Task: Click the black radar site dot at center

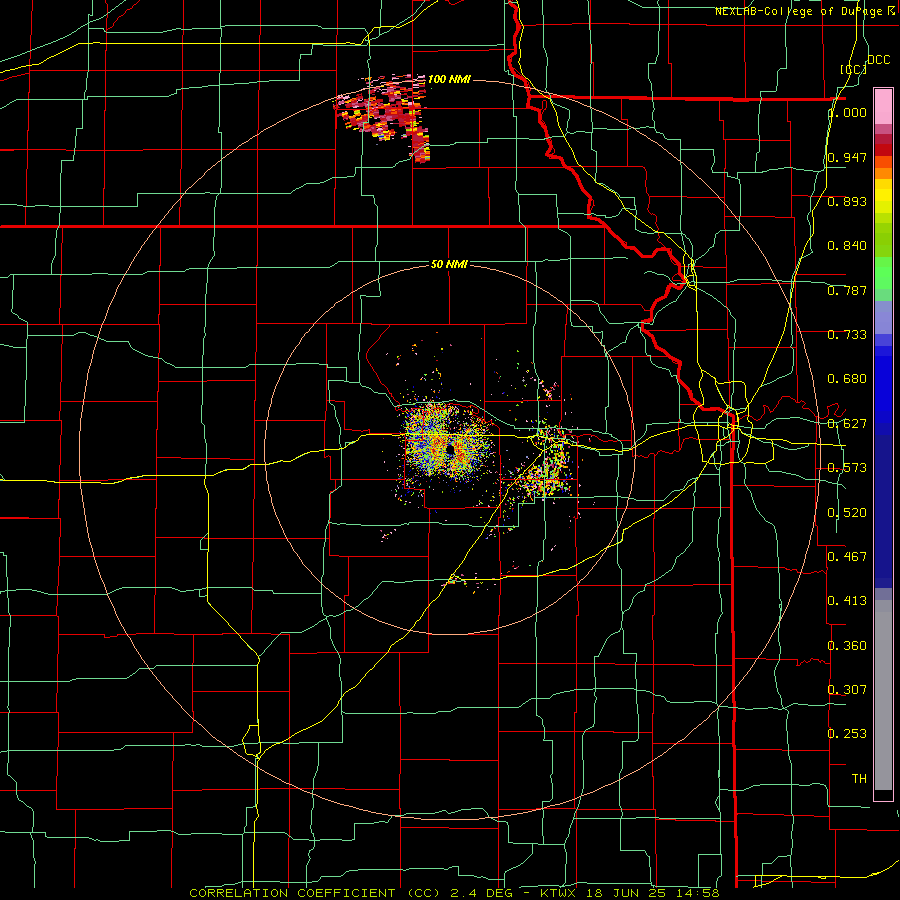Action: 451,449
